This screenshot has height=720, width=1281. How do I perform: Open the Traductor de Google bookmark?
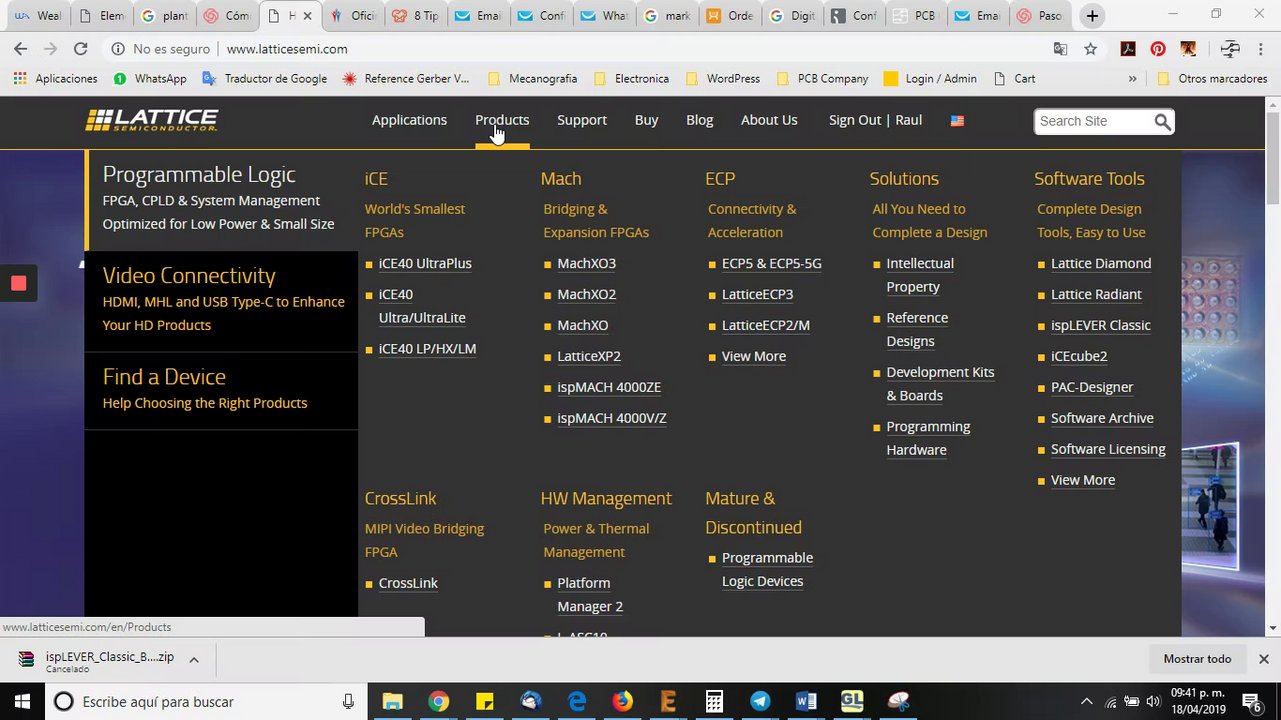coord(265,78)
